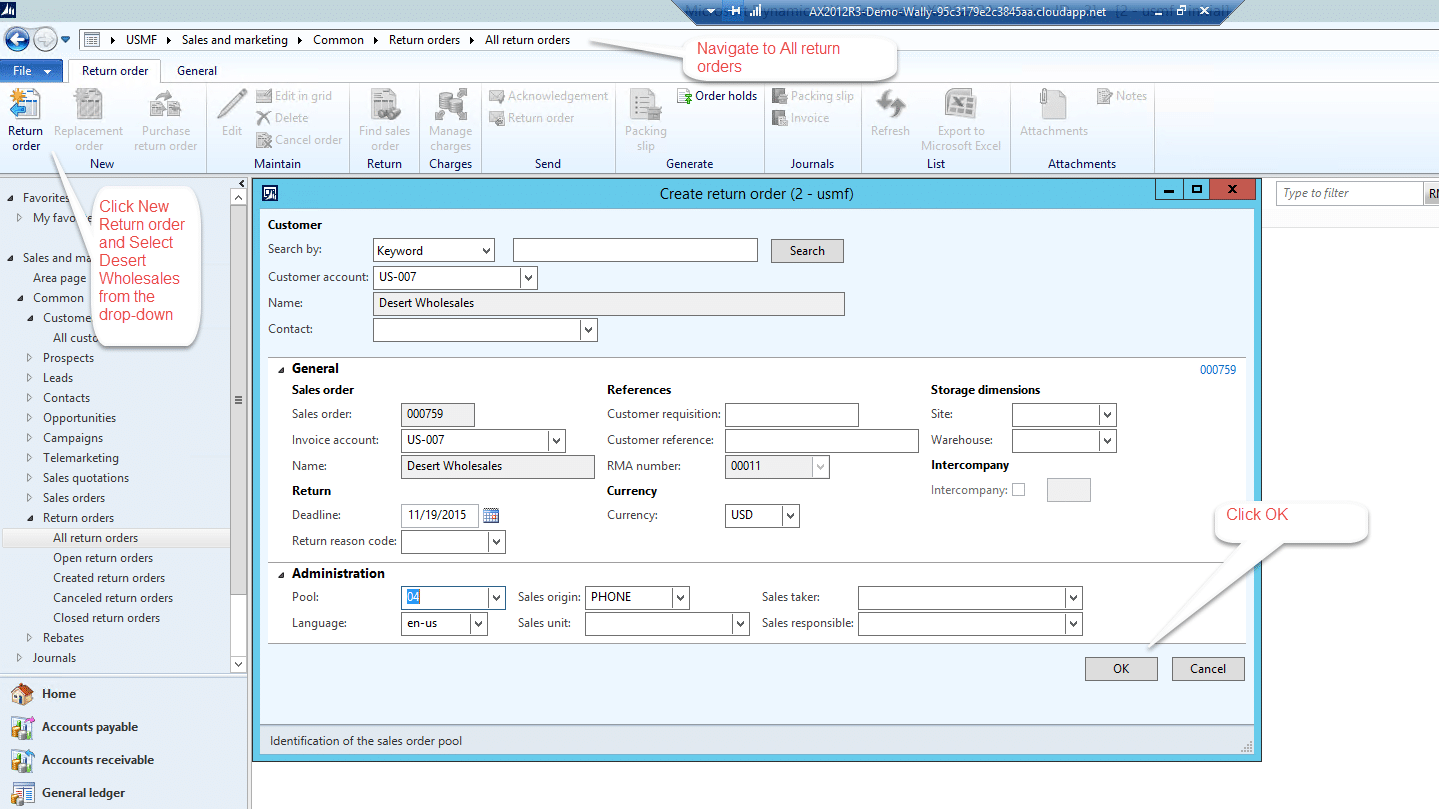Open Find sales order
Image resolution: width=1439 pixels, height=809 pixels.
point(384,118)
